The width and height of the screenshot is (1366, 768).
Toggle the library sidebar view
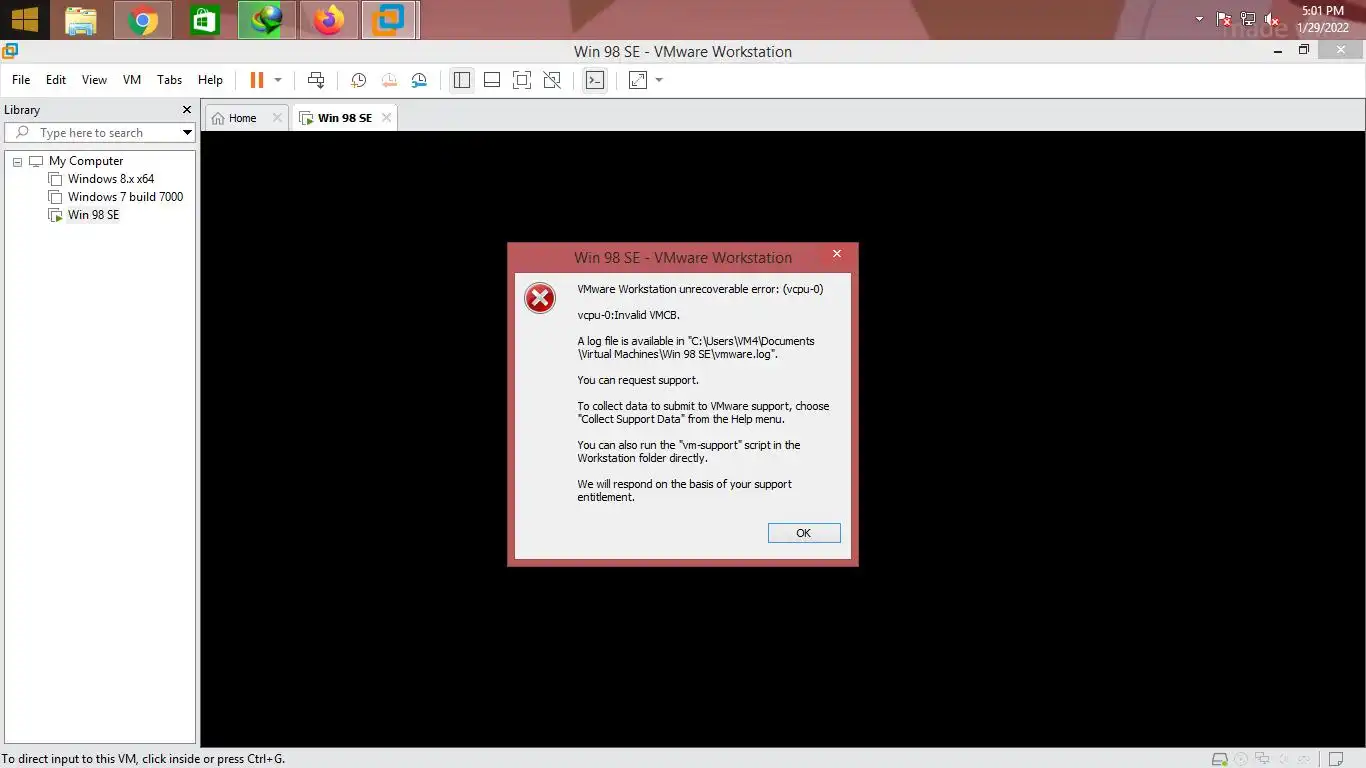pos(461,80)
